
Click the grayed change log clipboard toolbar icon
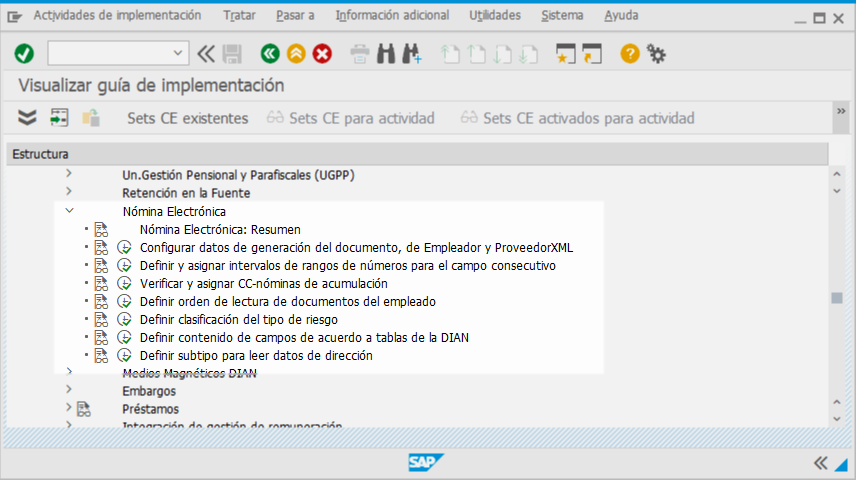coord(91,117)
